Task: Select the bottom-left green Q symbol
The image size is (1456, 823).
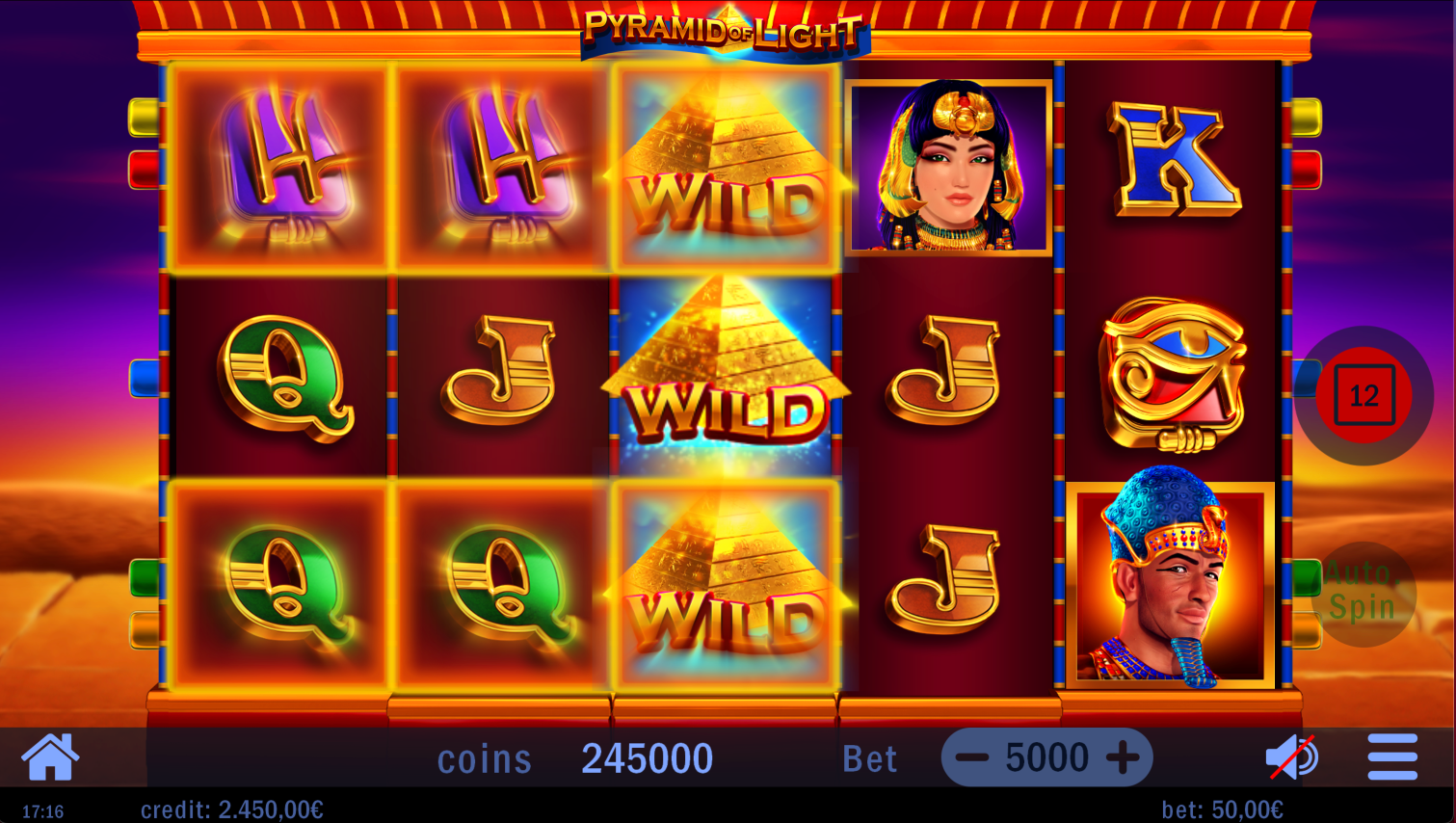Action: [x=281, y=584]
